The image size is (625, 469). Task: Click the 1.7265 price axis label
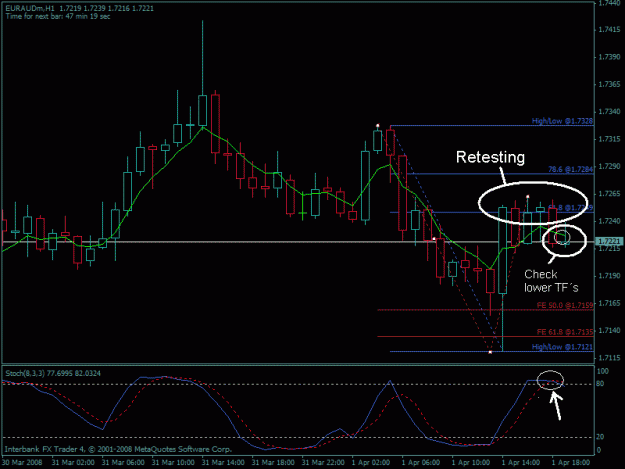click(609, 194)
